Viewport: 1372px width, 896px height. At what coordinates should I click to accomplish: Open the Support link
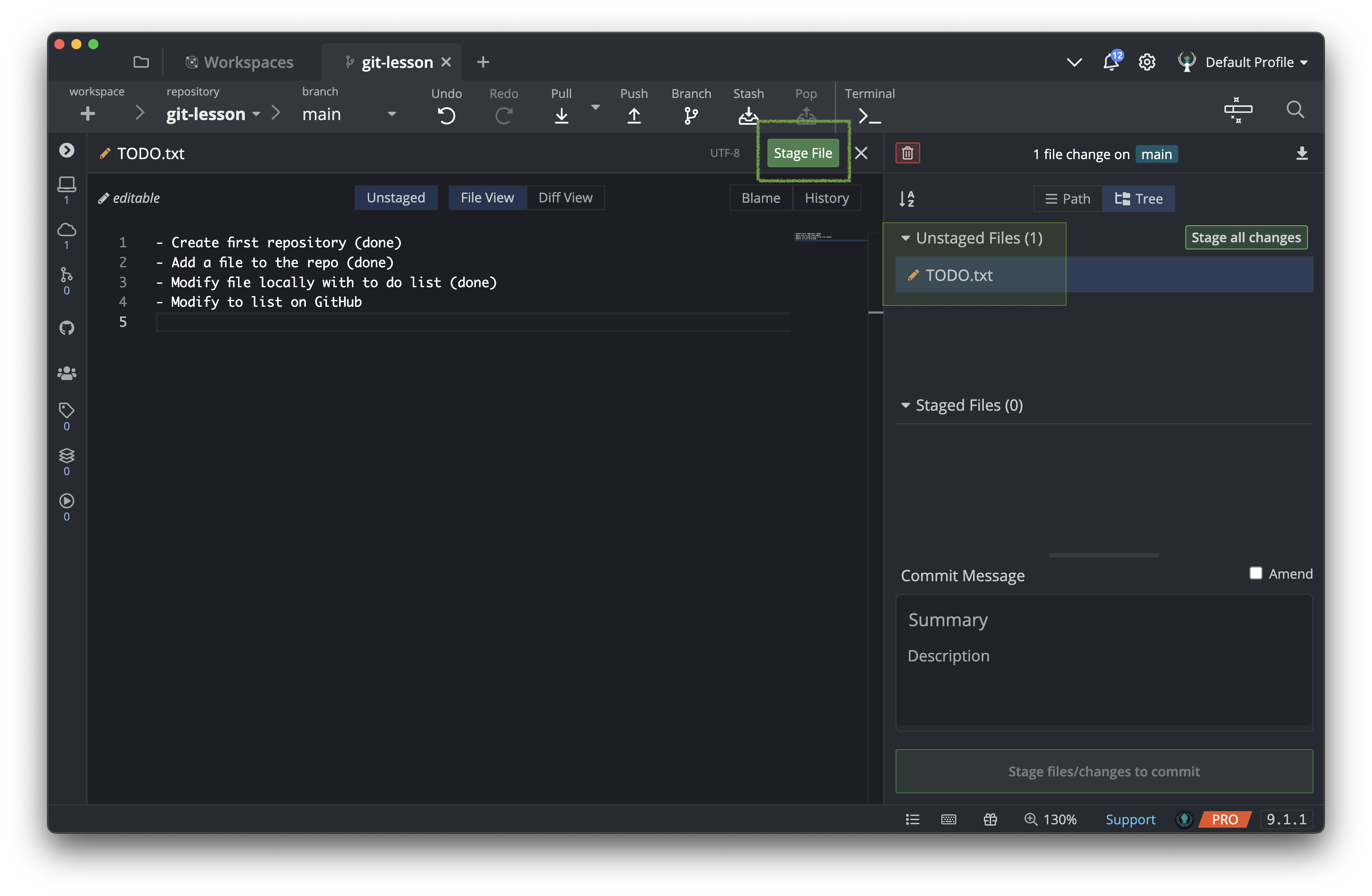[1130, 819]
